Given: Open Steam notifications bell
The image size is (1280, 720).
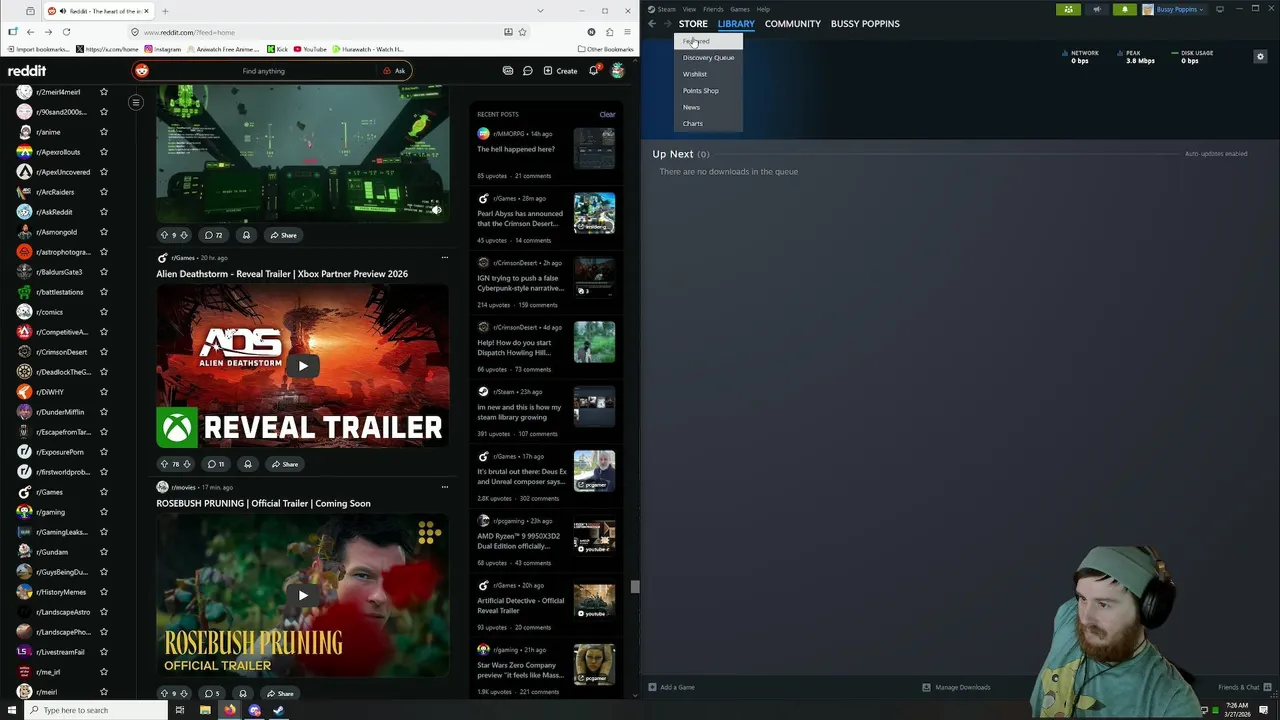Looking at the screenshot, I should click(1125, 9).
